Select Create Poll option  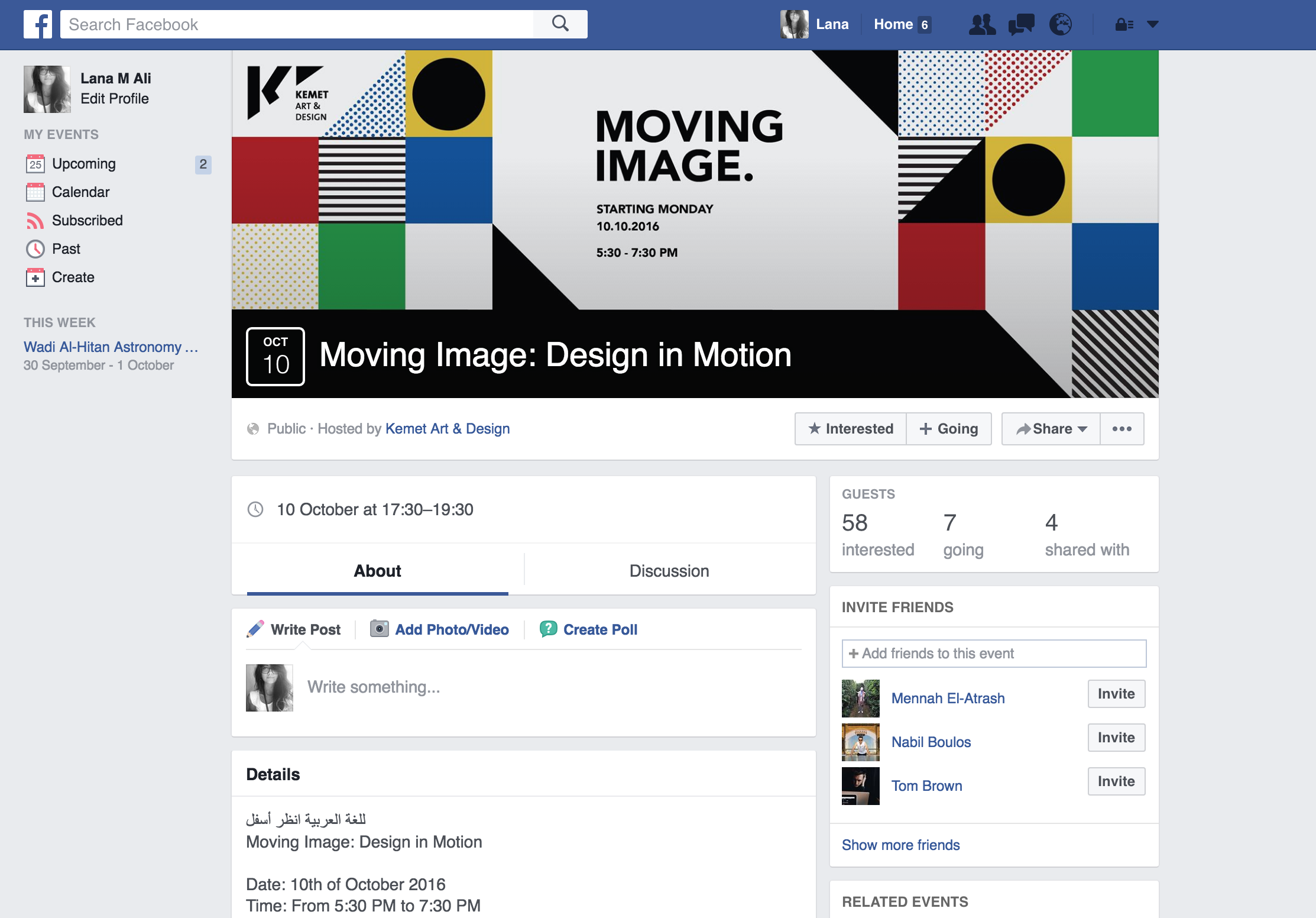[599, 629]
